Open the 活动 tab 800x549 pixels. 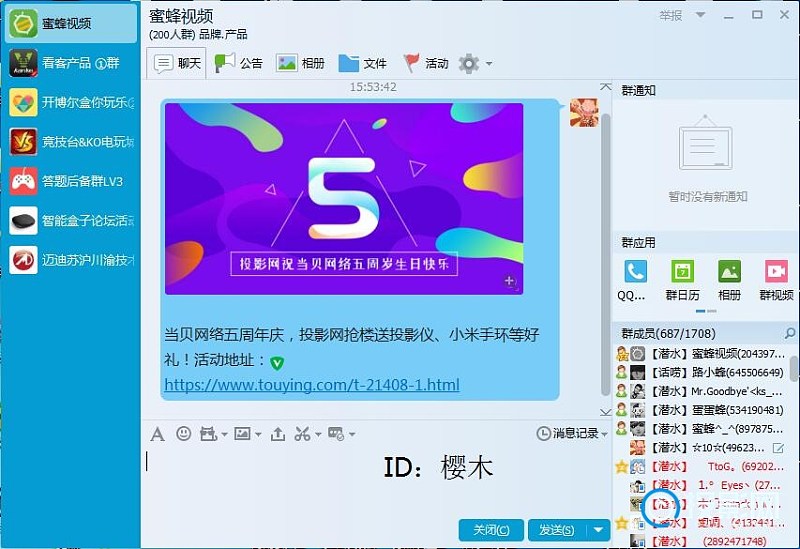pyautogui.click(x=426, y=63)
